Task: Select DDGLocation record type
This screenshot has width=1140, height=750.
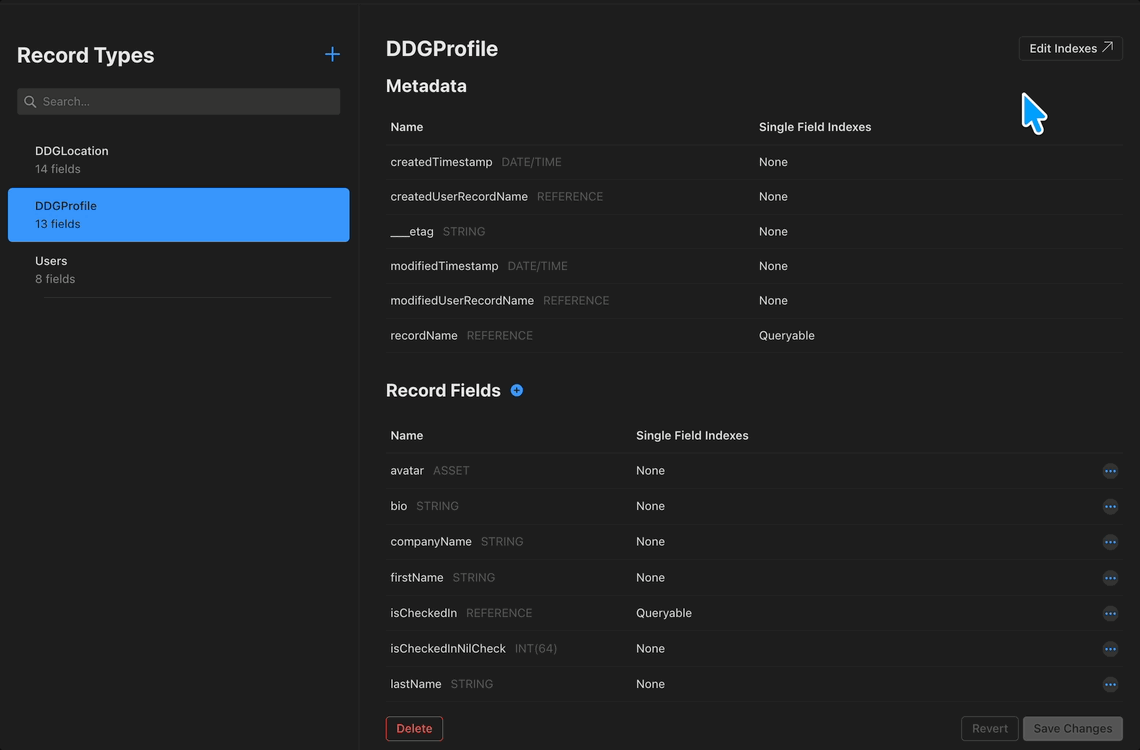Action: pos(178,160)
